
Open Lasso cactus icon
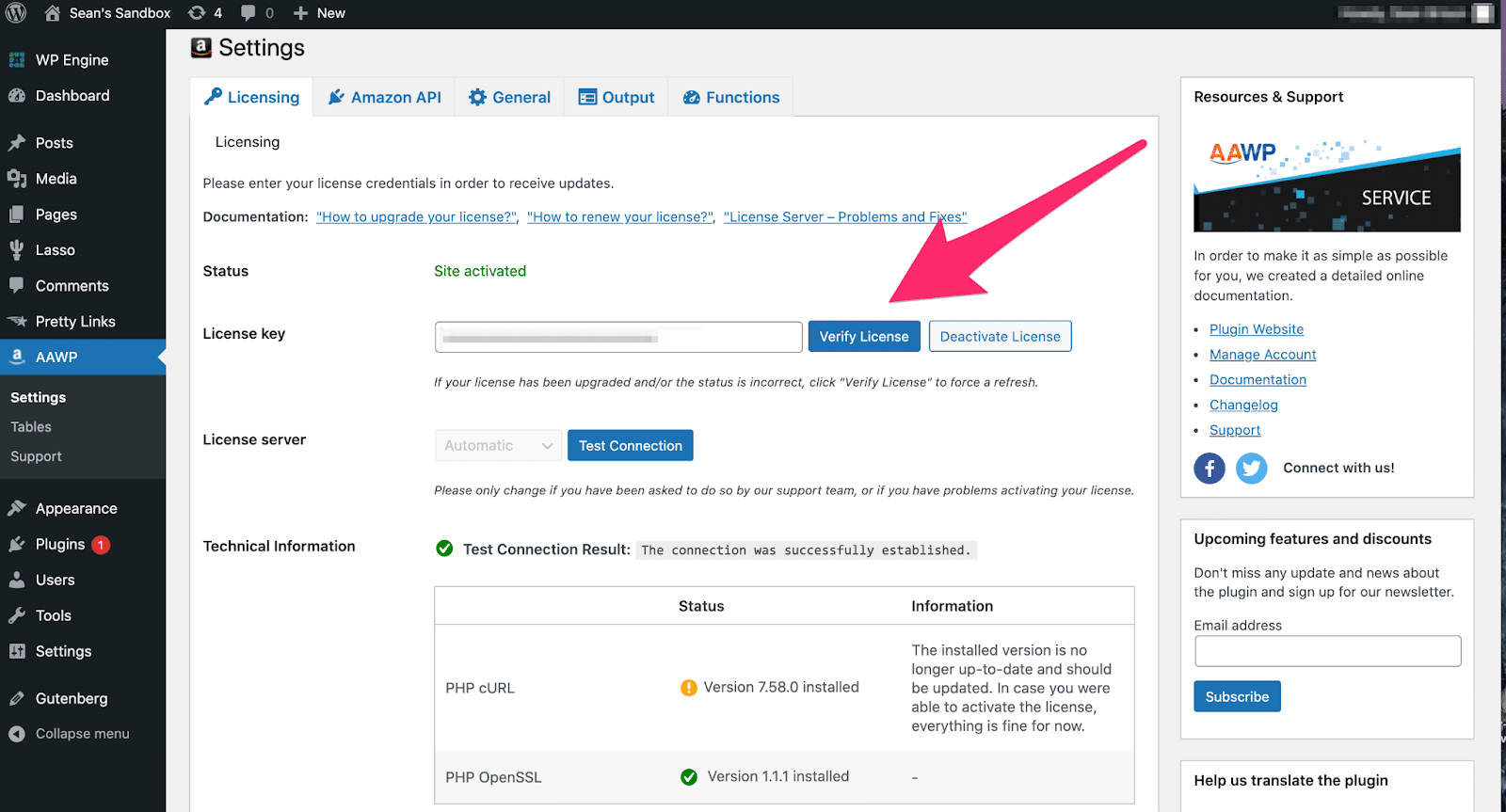[17, 250]
